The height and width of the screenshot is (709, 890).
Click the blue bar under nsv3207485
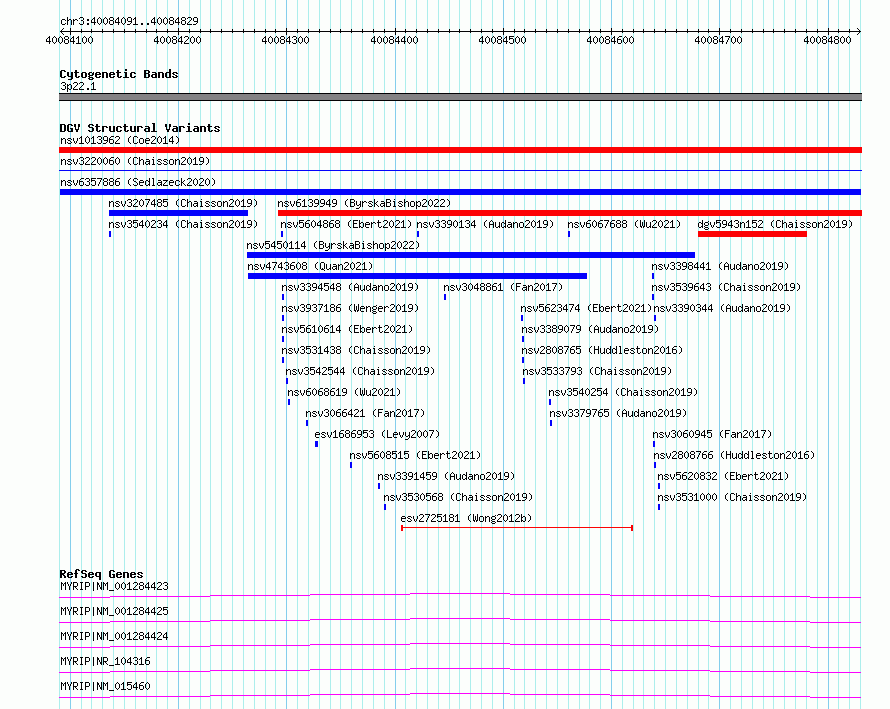click(x=178, y=213)
